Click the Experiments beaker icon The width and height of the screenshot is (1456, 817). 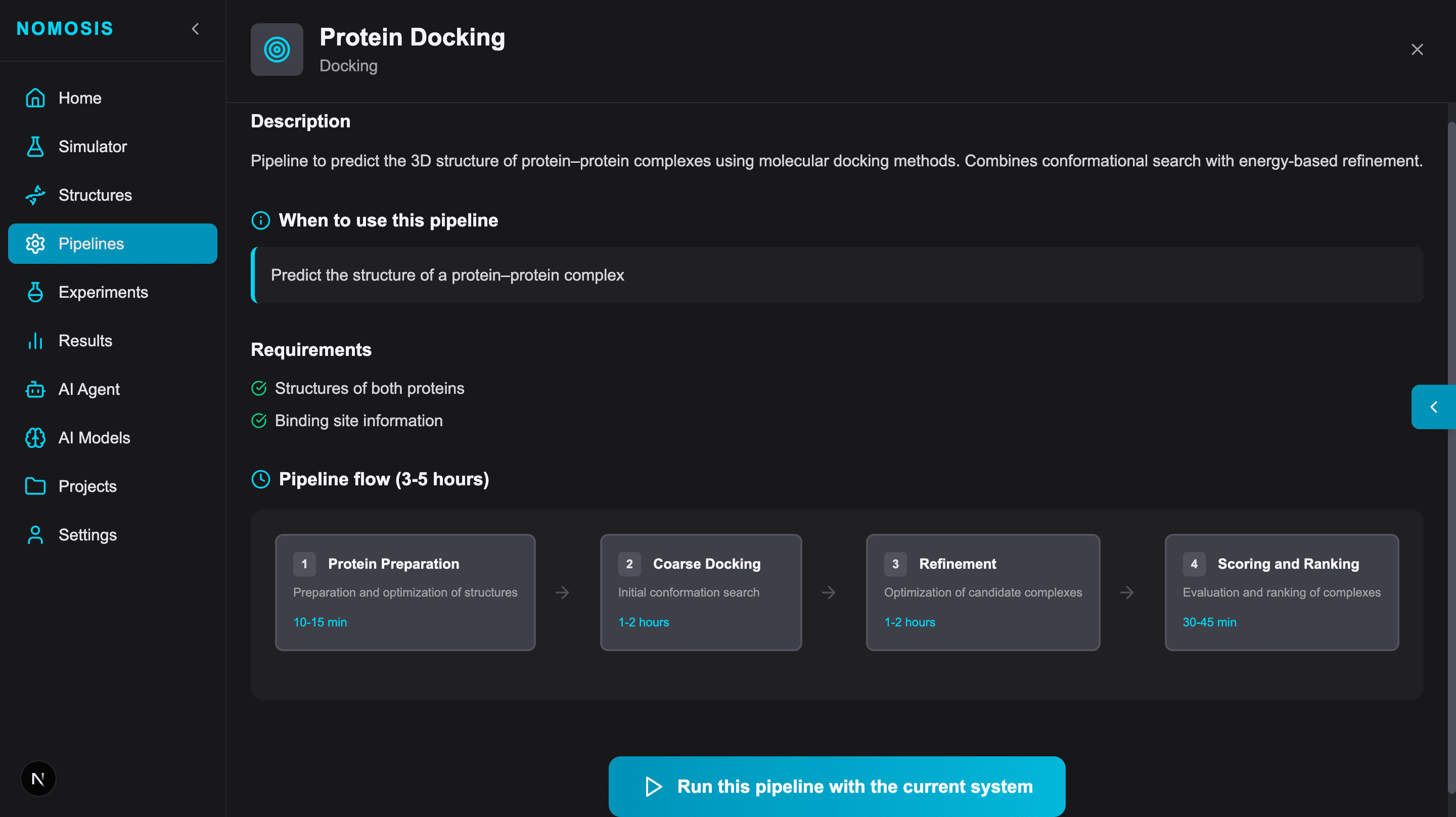35,292
